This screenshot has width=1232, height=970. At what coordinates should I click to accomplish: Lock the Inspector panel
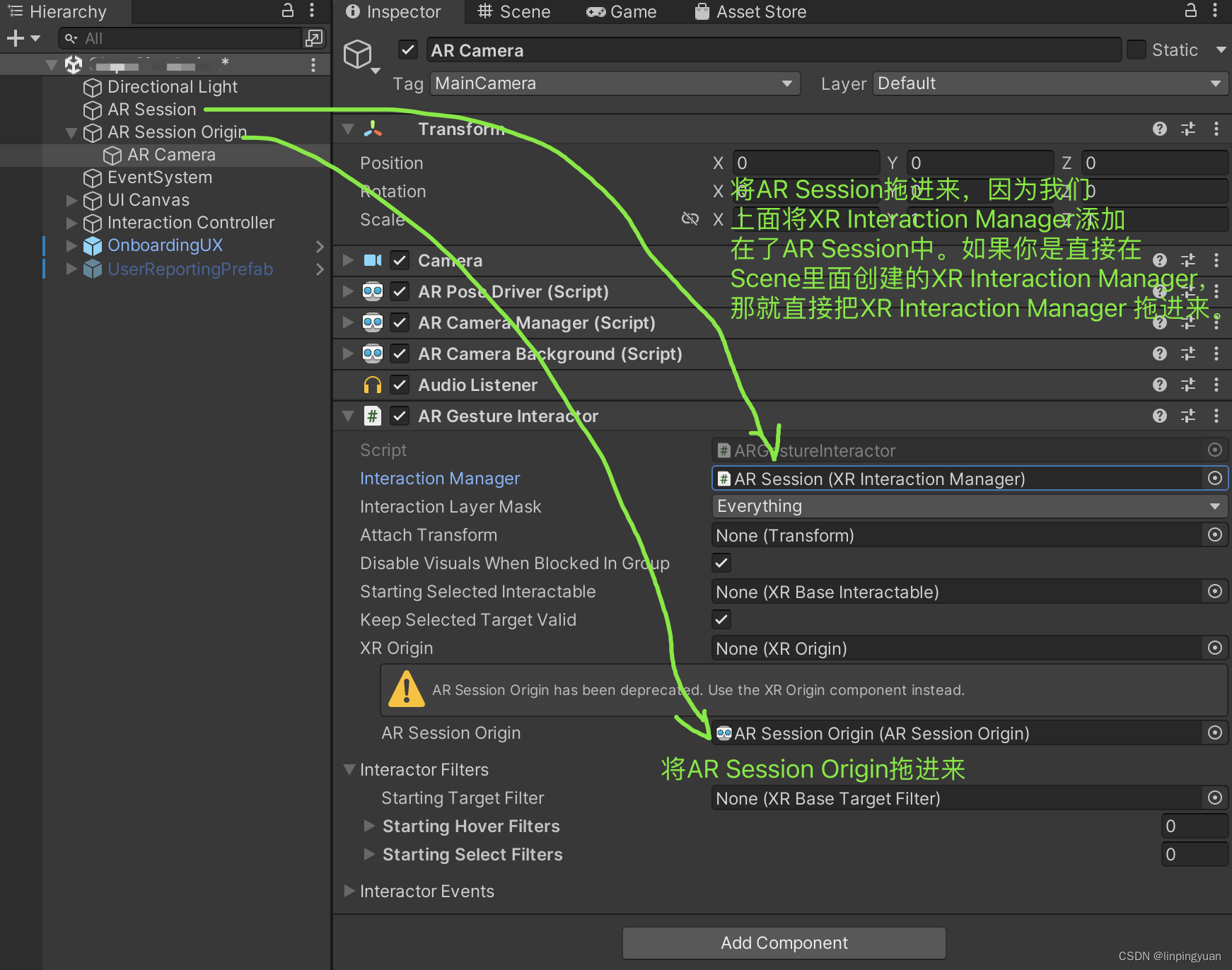coord(1190,10)
